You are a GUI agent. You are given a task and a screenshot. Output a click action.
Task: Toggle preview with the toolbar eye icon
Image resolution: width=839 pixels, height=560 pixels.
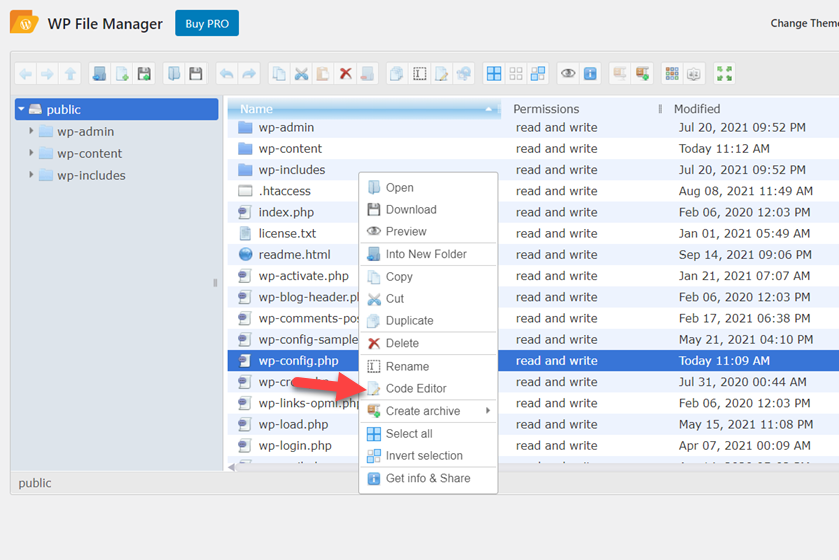point(568,74)
